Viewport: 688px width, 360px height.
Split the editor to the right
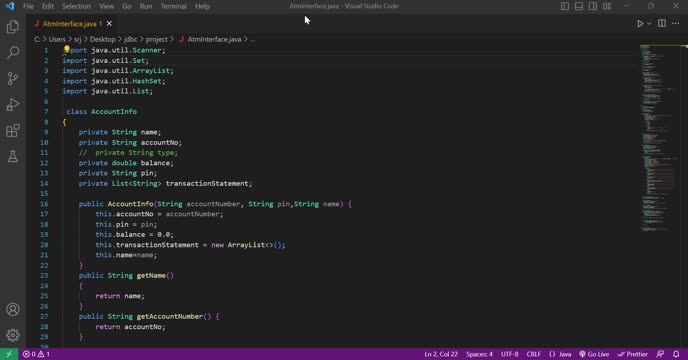coord(662,23)
